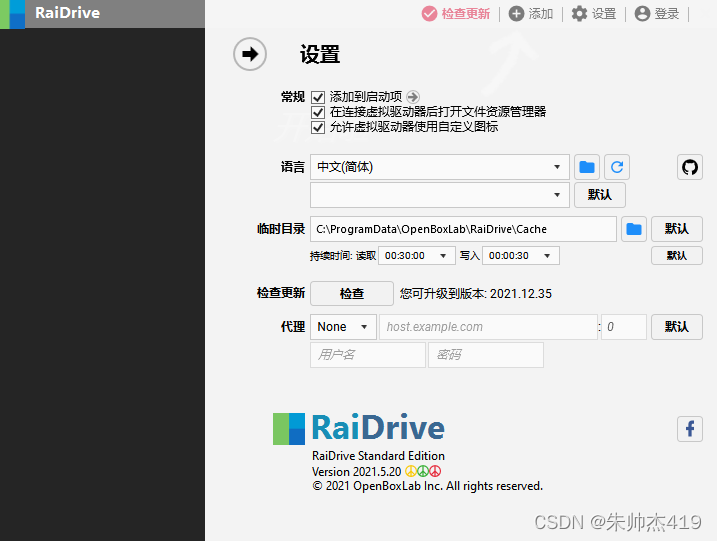Click the 设置 page heading
Viewport: 717px width, 541px height.
pyautogui.click(x=320, y=54)
